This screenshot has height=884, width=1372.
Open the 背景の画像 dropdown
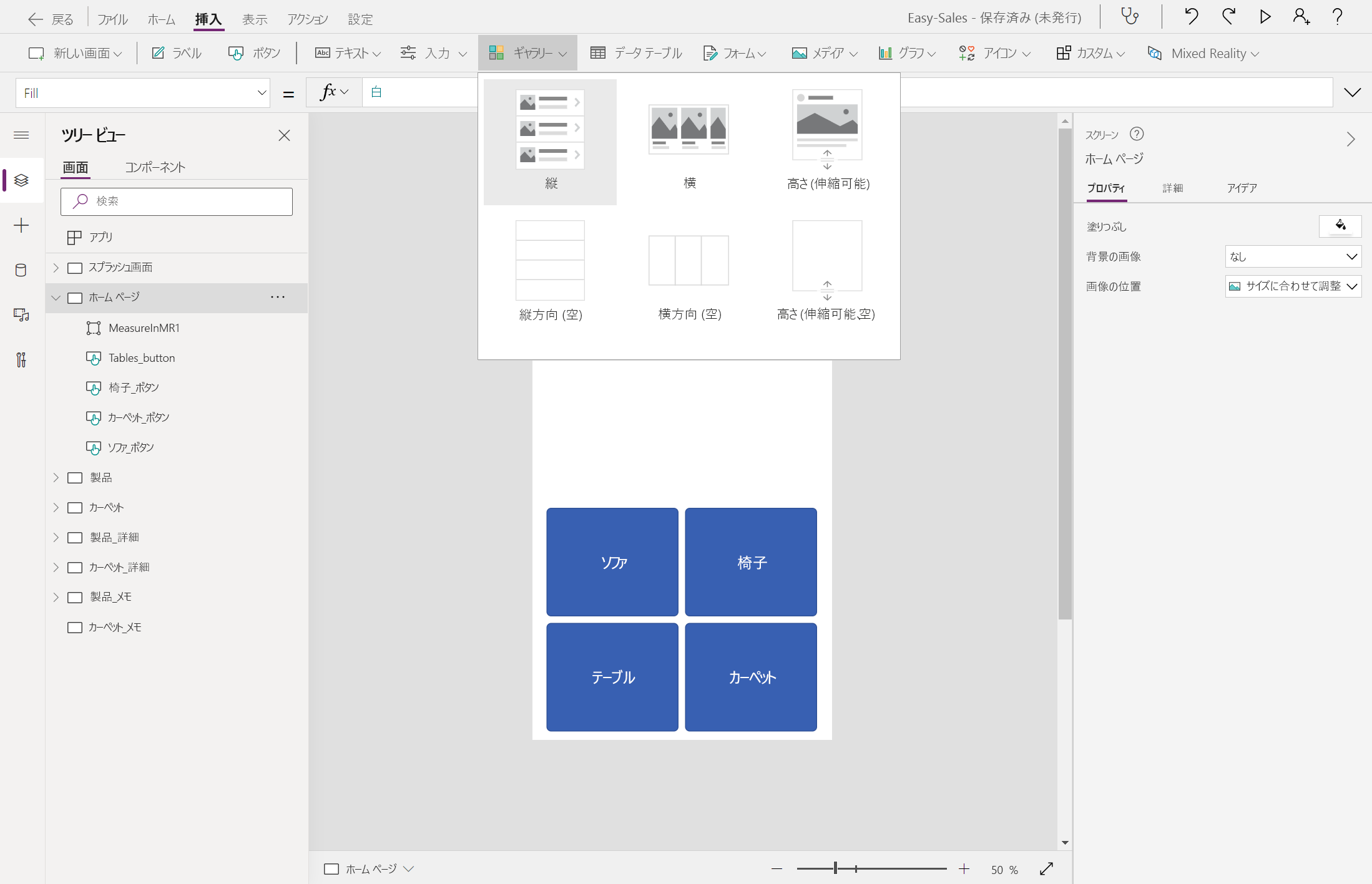(x=1293, y=256)
